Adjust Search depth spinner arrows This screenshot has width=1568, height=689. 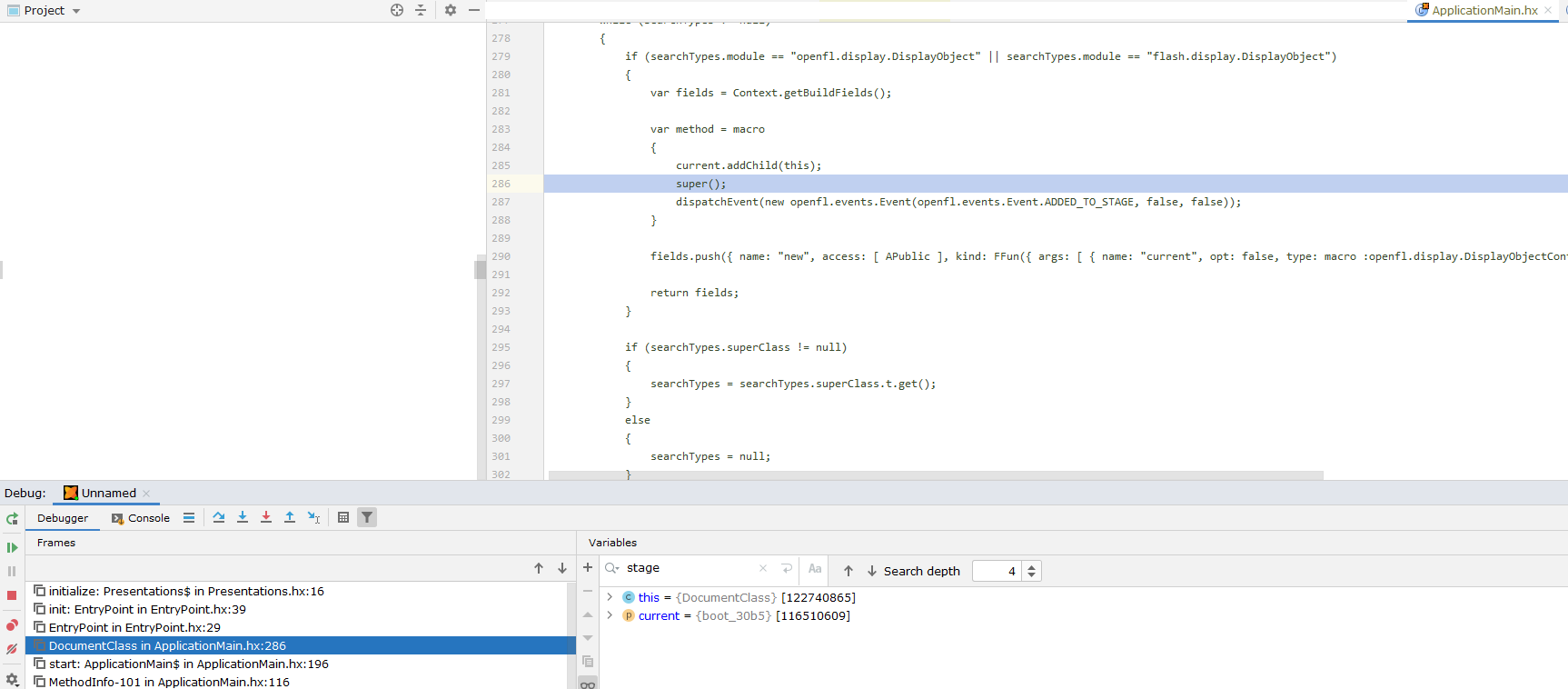click(1031, 571)
